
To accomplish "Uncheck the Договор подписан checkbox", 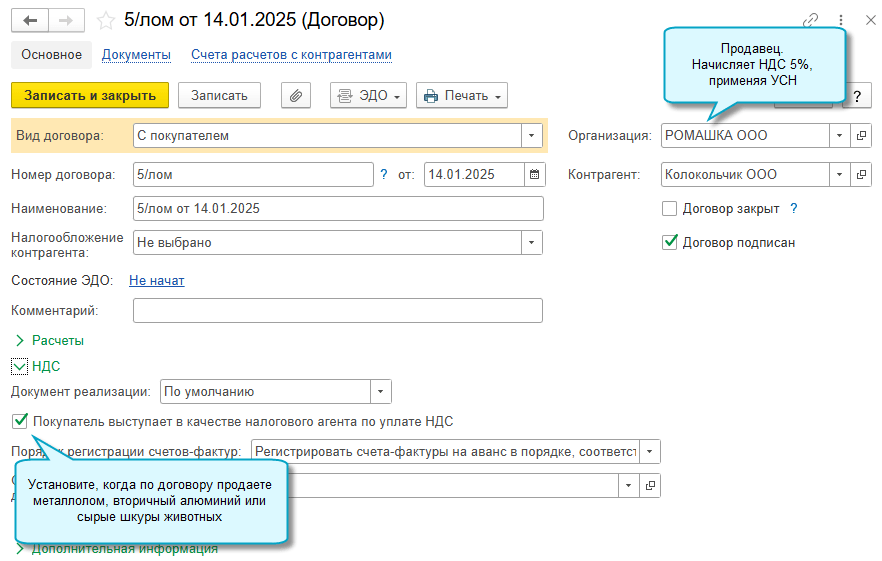I will (670, 242).
